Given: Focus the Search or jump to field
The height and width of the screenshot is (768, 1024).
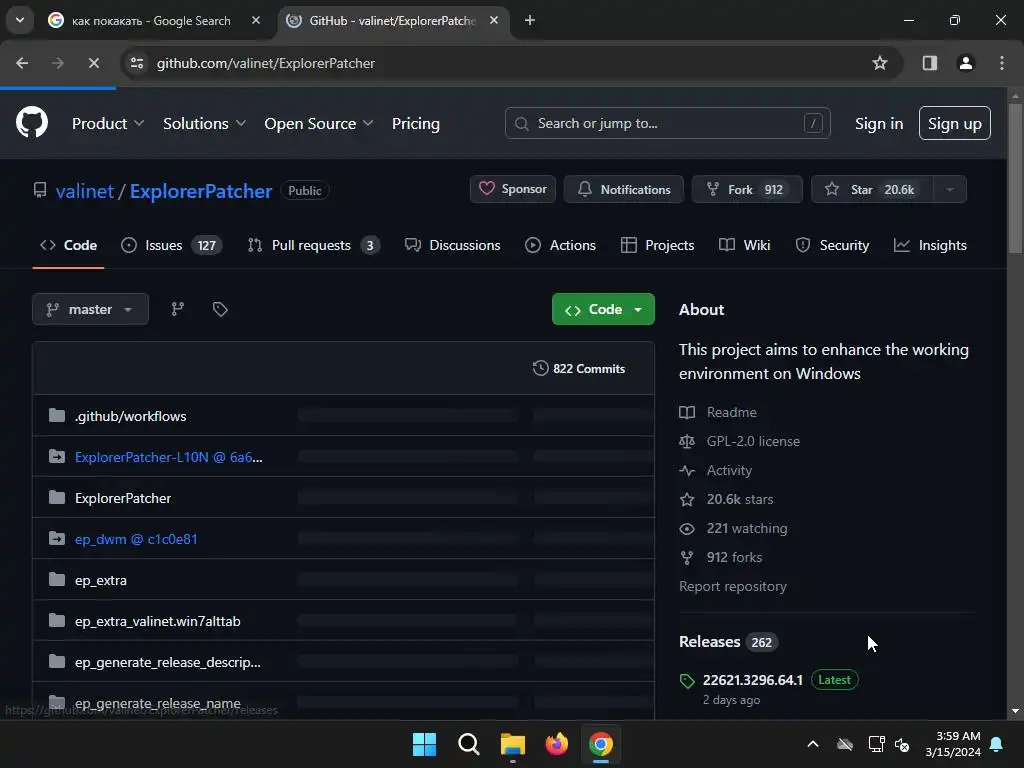Looking at the screenshot, I should click(x=667, y=123).
